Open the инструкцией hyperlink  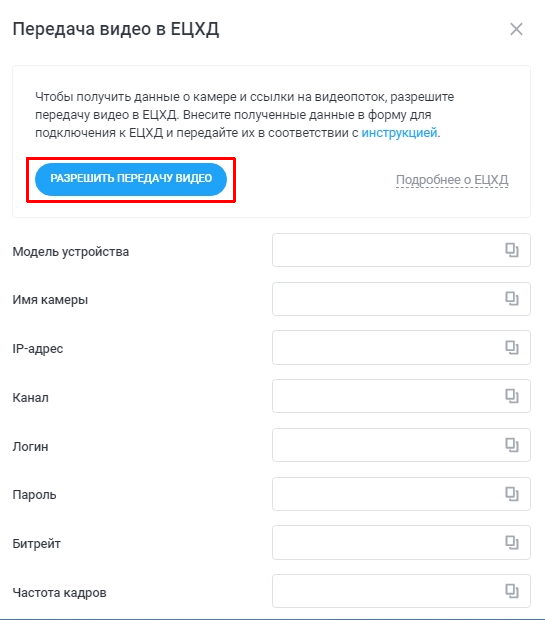[399, 132]
